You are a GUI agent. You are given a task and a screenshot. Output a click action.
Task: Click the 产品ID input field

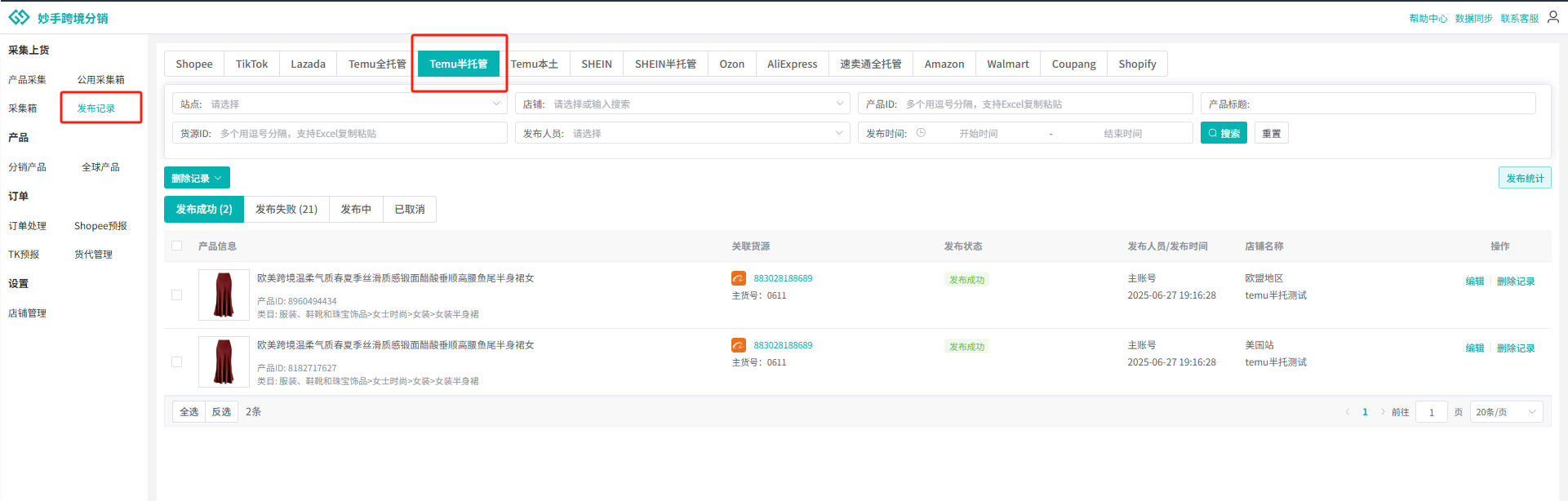pos(1025,104)
